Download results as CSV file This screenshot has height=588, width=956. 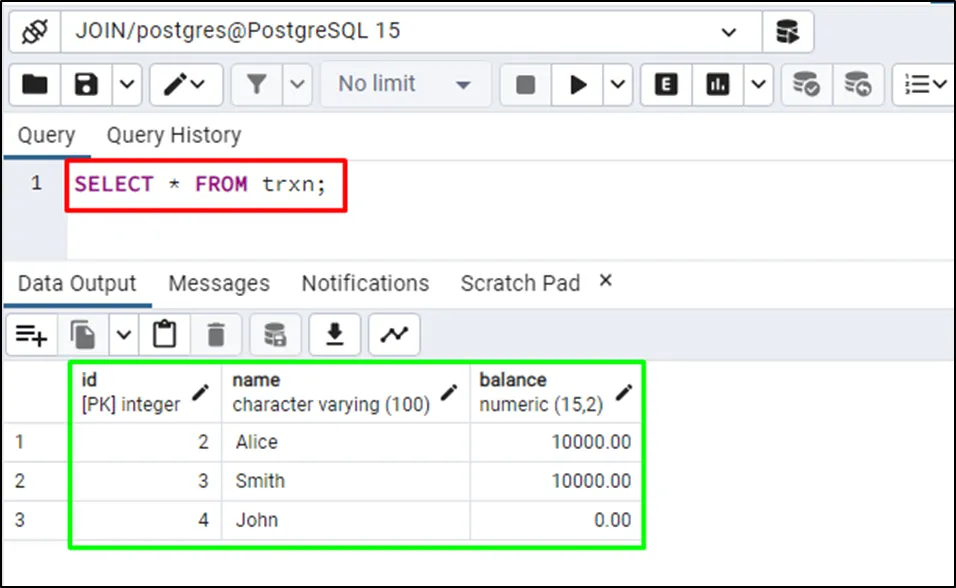coord(335,334)
